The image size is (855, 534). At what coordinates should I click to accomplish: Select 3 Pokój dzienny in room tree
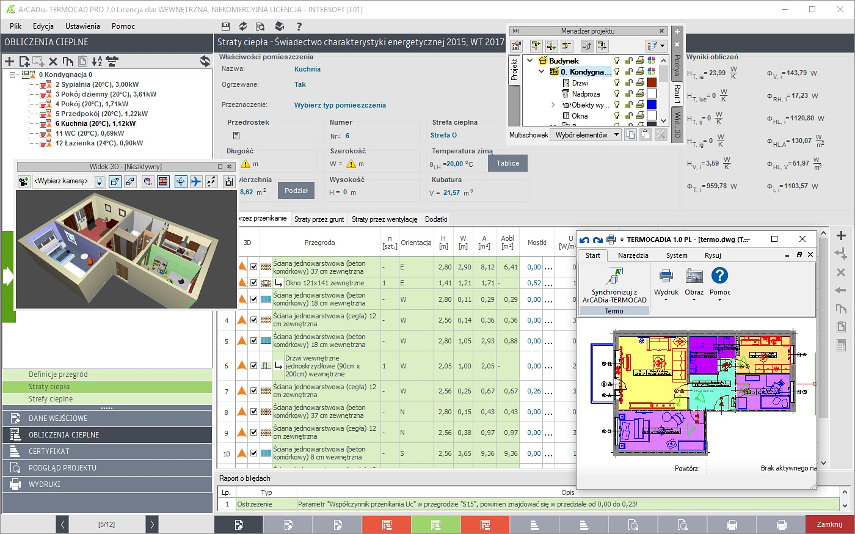coord(105,94)
